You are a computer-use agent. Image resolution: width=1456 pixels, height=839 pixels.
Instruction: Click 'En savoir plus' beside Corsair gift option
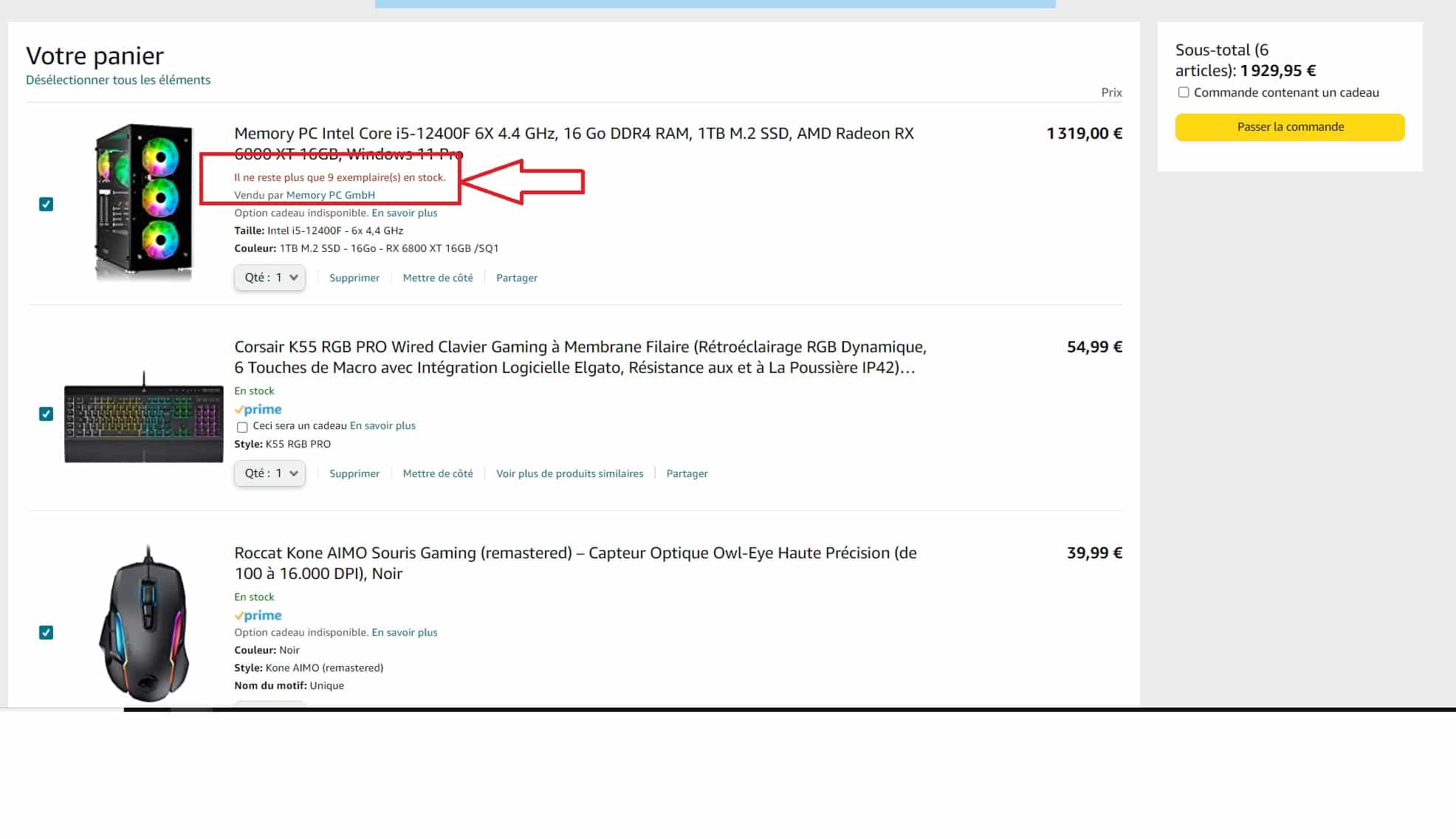[382, 425]
